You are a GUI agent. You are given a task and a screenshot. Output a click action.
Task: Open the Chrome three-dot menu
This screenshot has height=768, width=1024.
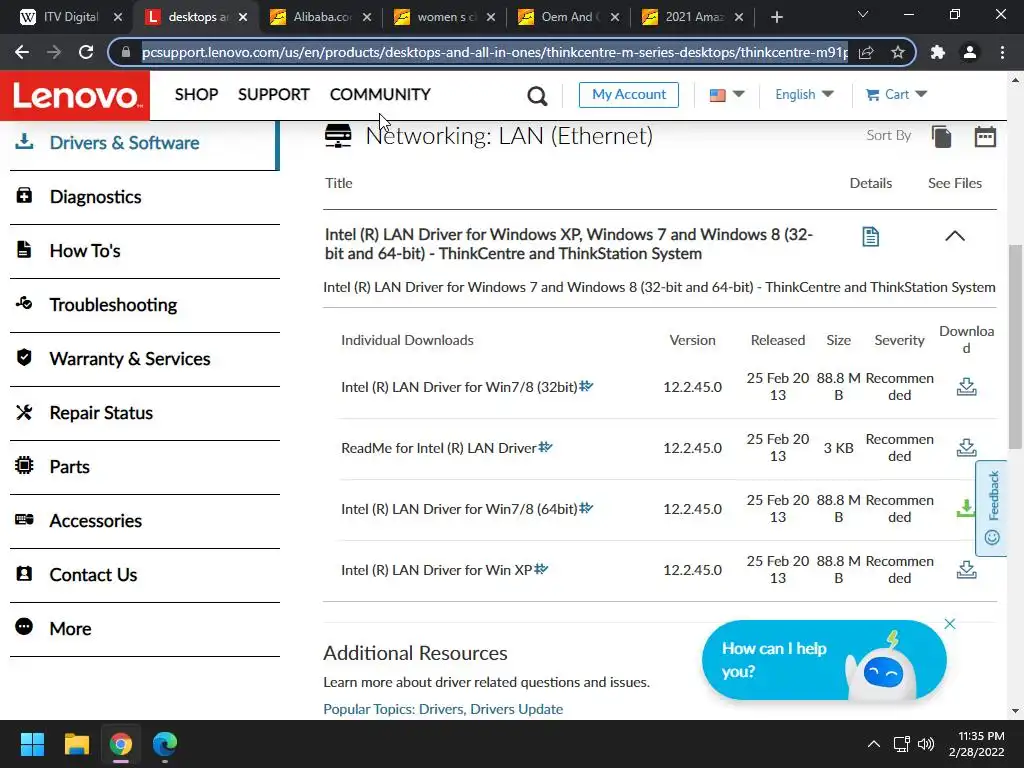(x=1002, y=52)
